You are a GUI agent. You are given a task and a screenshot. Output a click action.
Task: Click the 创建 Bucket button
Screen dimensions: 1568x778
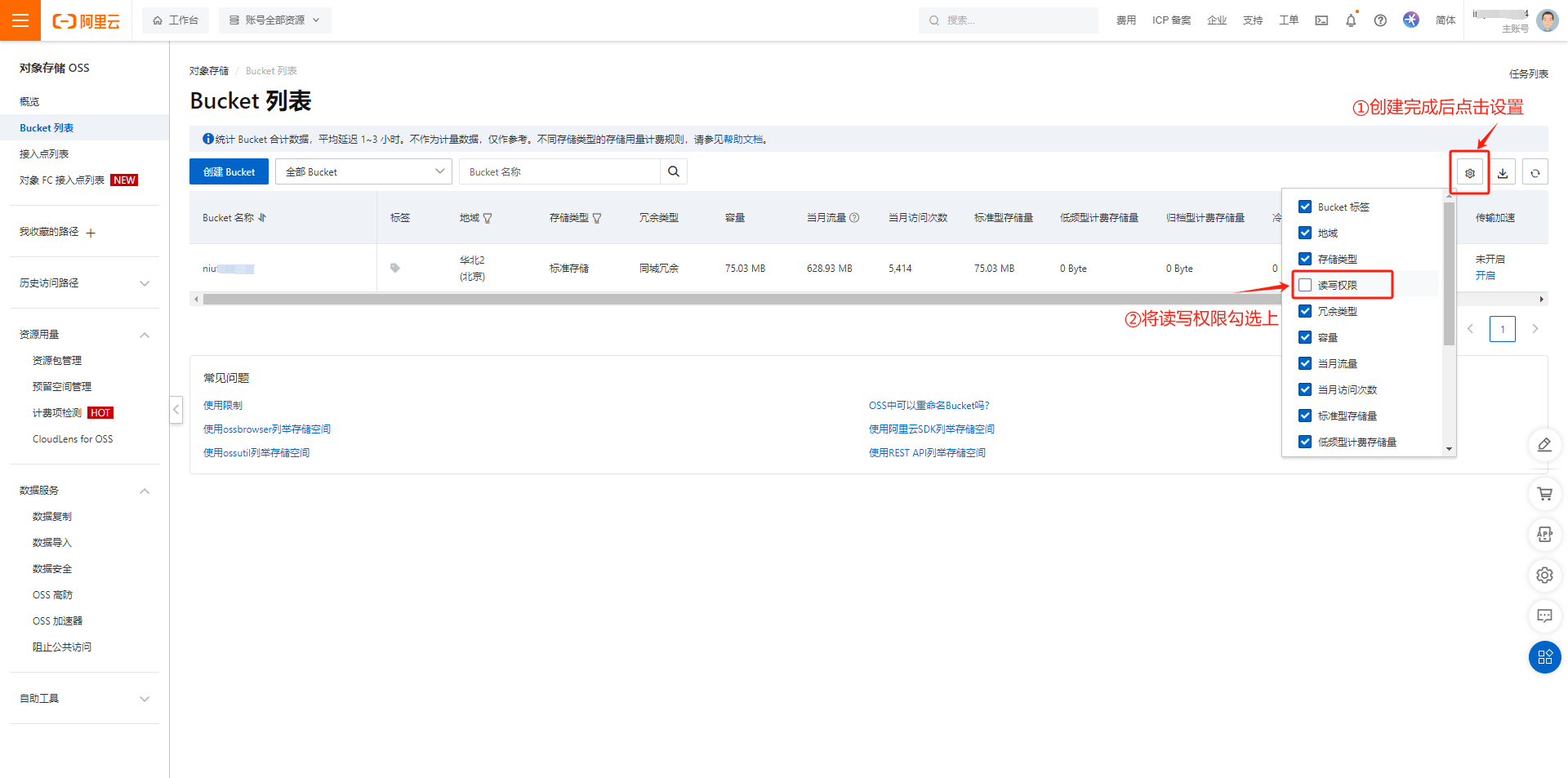(x=229, y=171)
